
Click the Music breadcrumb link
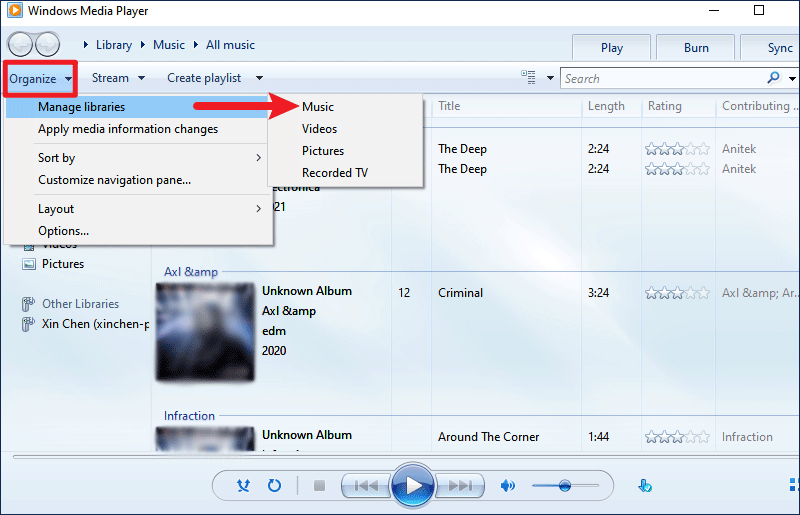coord(169,45)
